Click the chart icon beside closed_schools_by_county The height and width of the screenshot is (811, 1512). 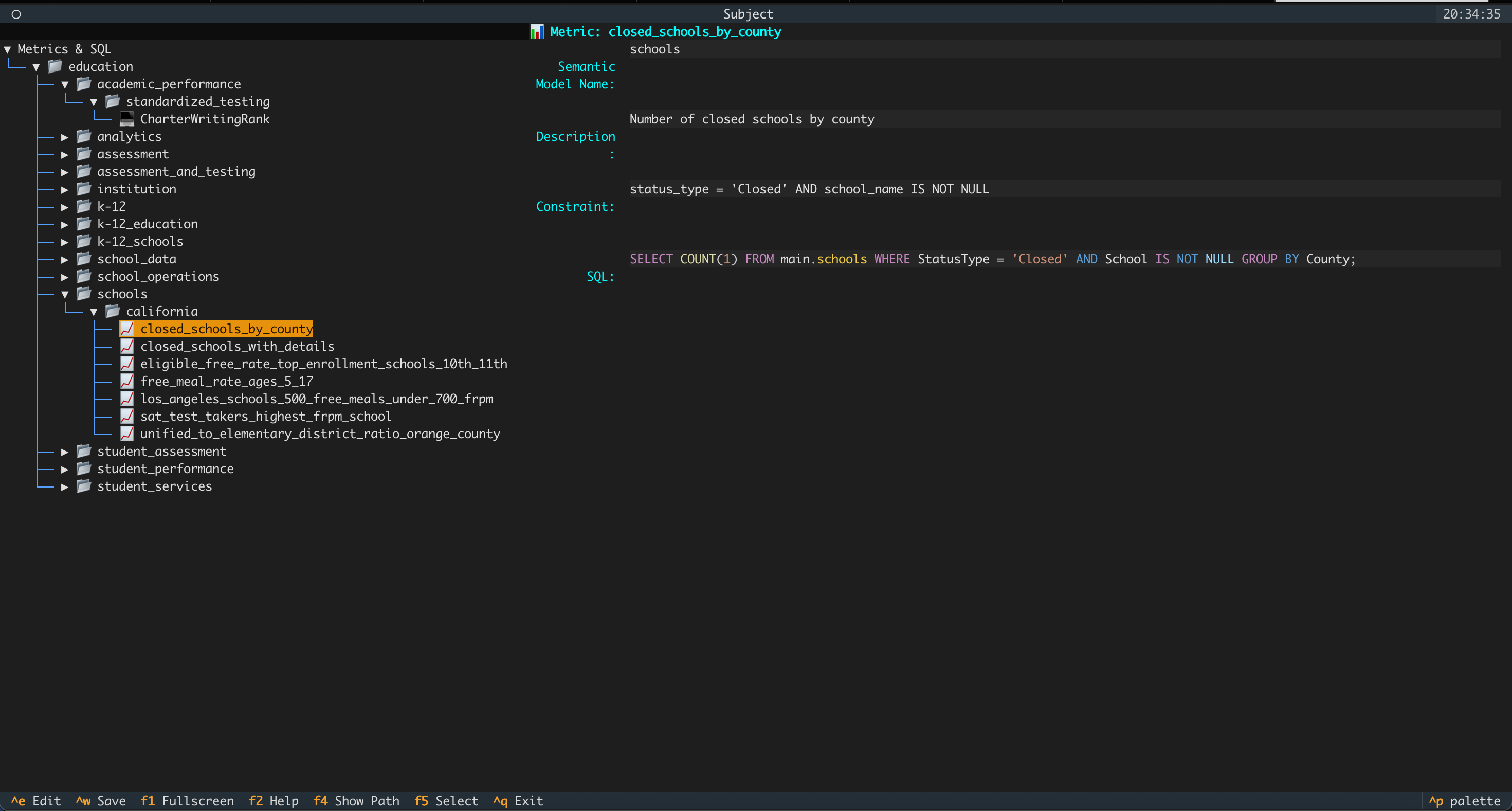coord(127,329)
